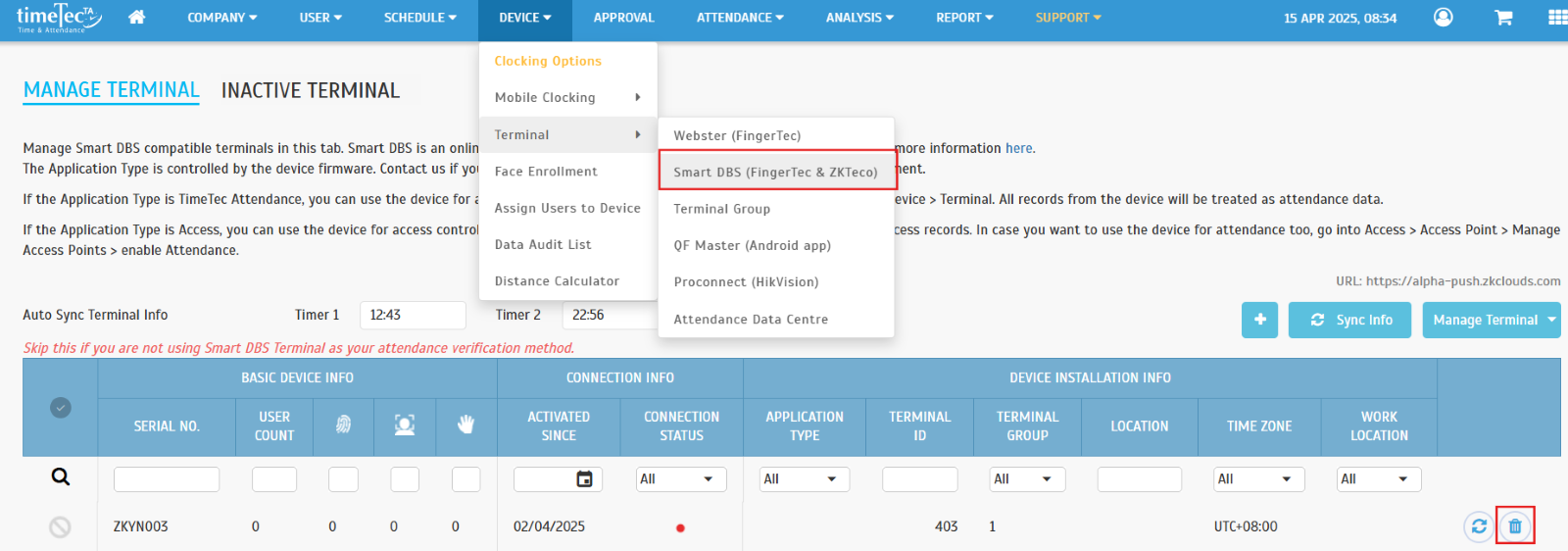Open the shopping cart icon
Image resolution: width=1568 pixels, height=551 pixels.
click(1503, 18)
